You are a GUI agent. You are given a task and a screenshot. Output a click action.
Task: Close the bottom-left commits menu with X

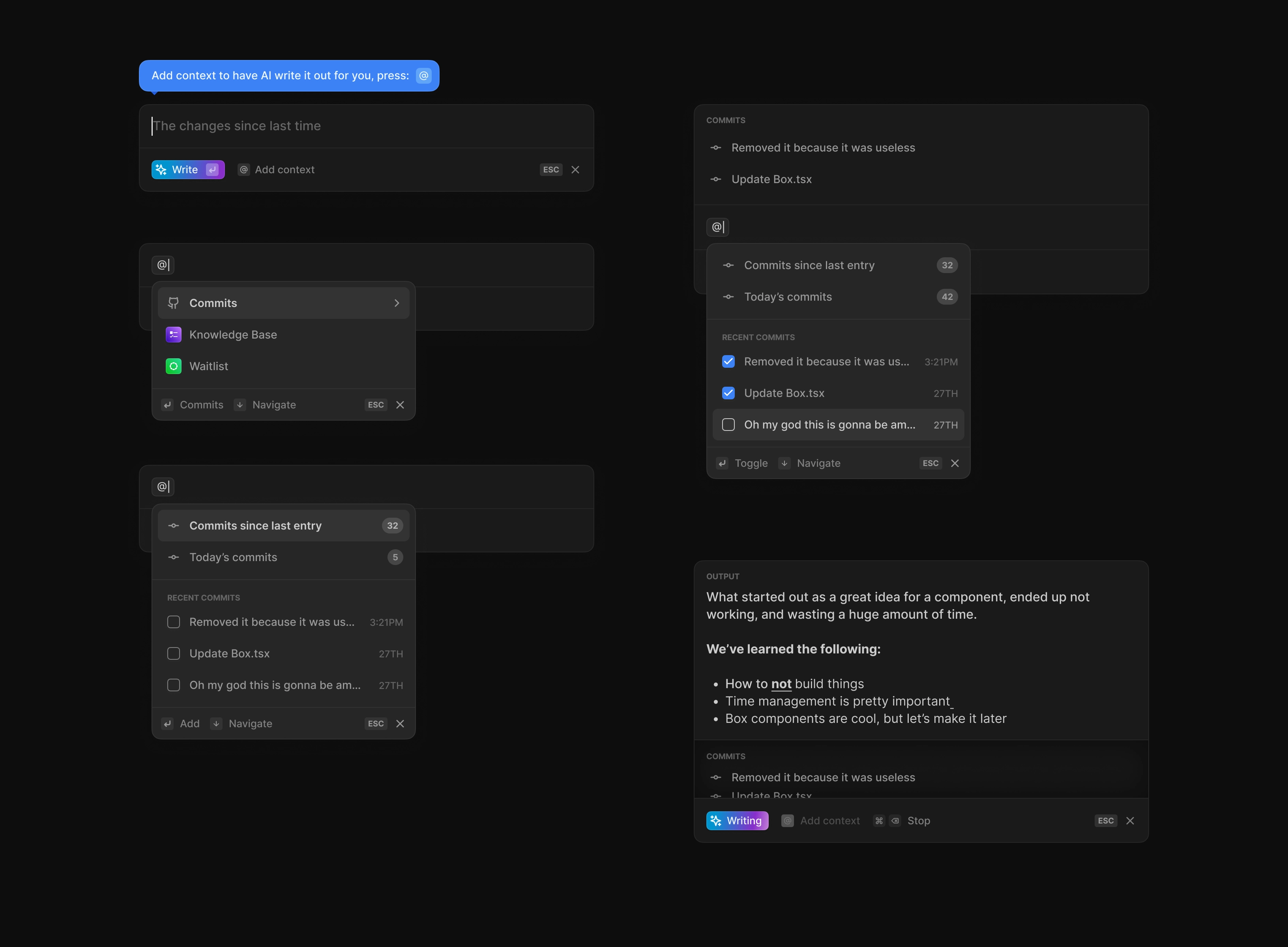coord(400,723)
